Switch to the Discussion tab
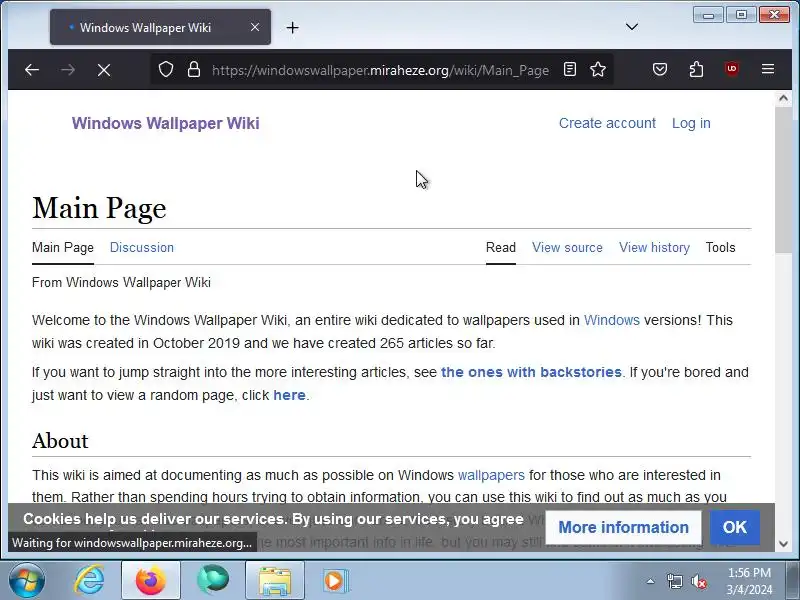 coord(142,247)
